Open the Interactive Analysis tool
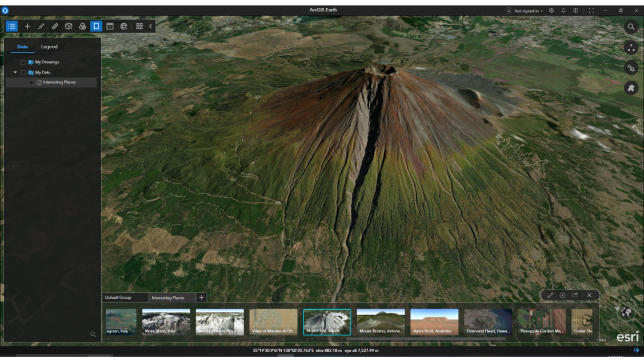 [69, 26]
